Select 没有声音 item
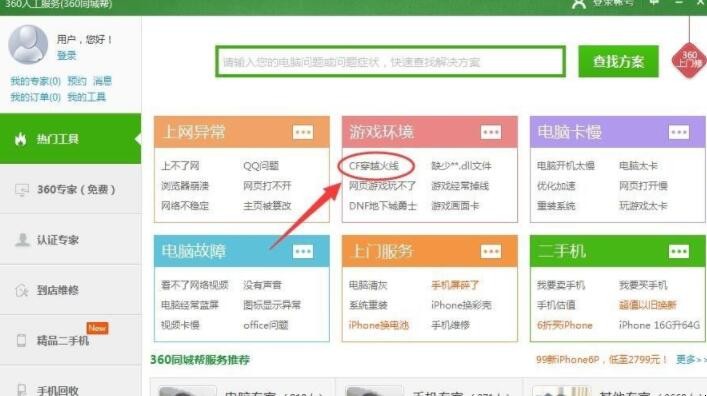 (x=262, y=285)
